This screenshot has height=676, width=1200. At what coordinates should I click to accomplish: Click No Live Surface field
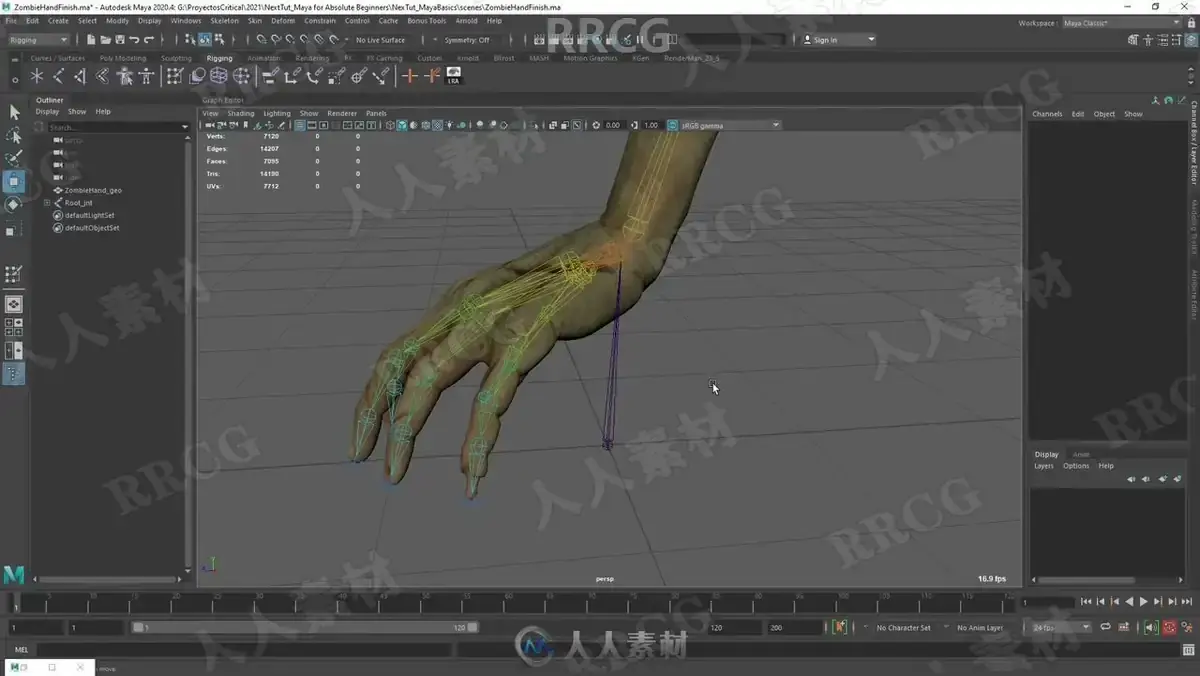(381, 40)
